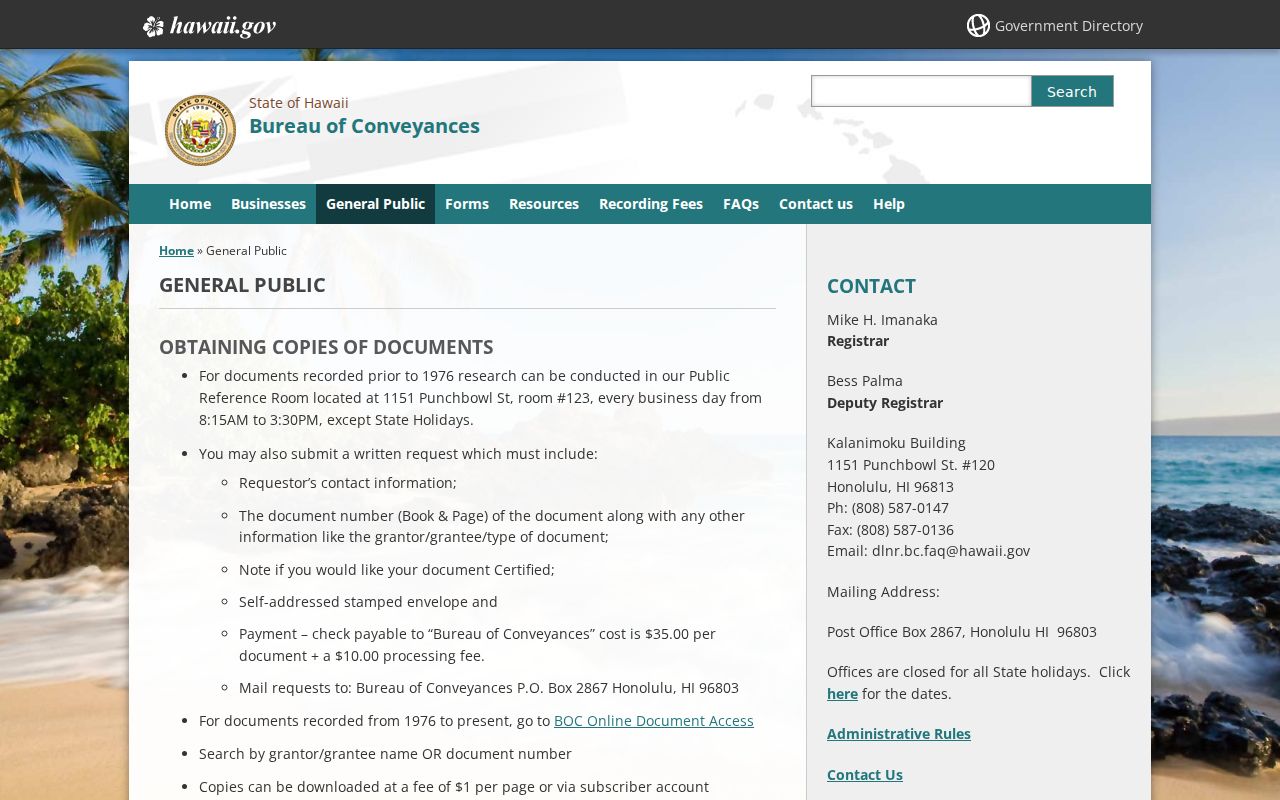Click the State of Hawaii seal

click(200, 130)
